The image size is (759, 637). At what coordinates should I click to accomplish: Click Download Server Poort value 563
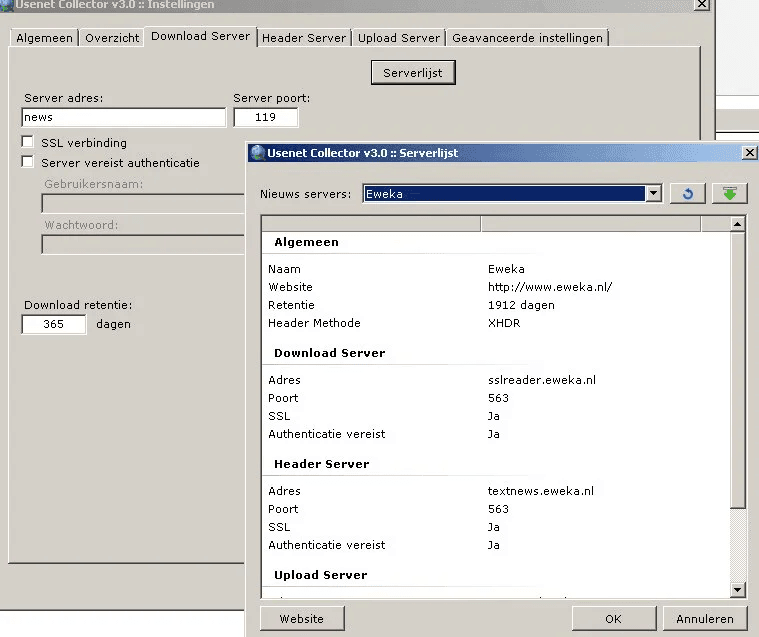coord(498,398)
